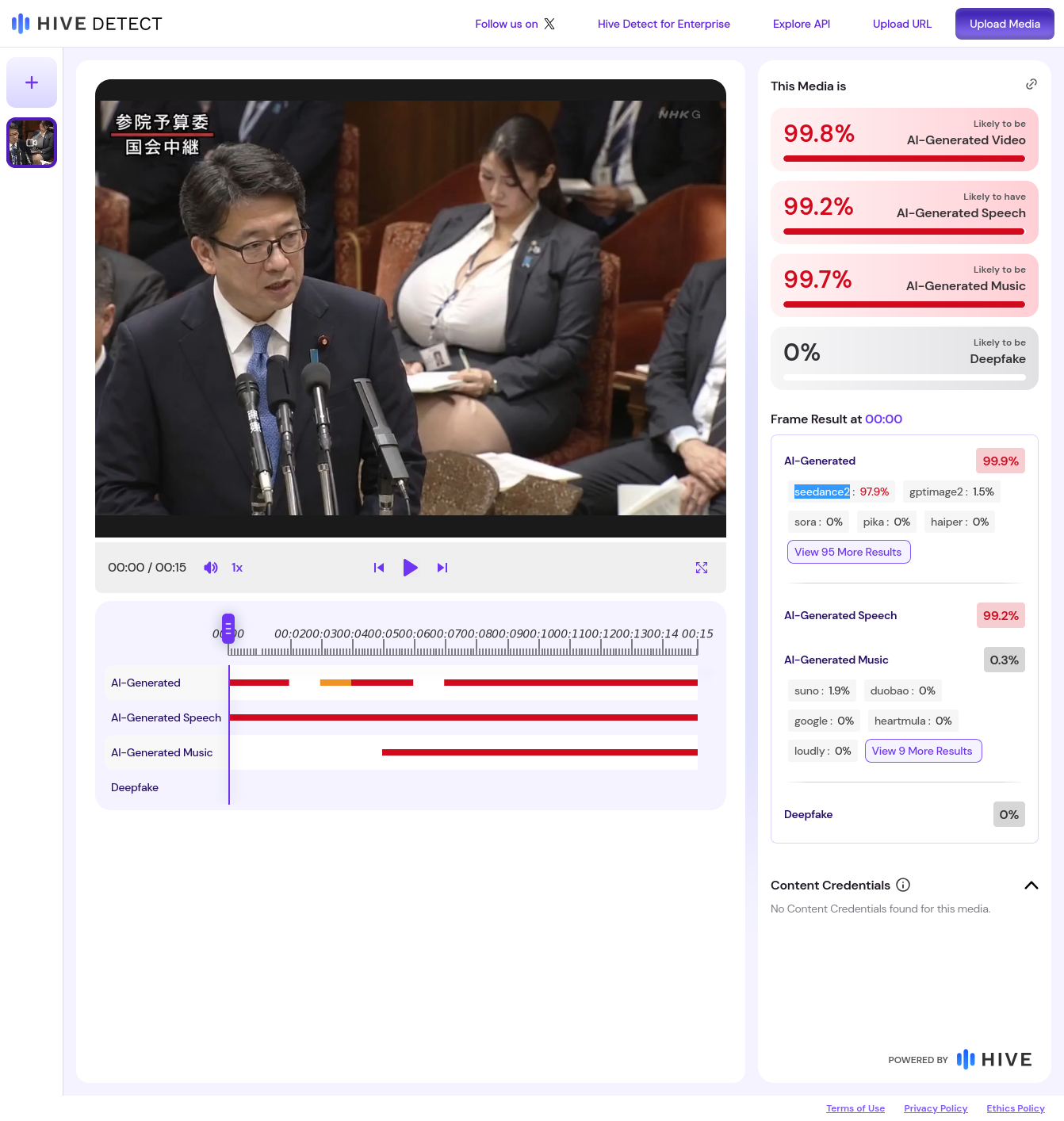
Task: Click orange segment on AI-Generated timeline
Action: (x=335, y=683)
